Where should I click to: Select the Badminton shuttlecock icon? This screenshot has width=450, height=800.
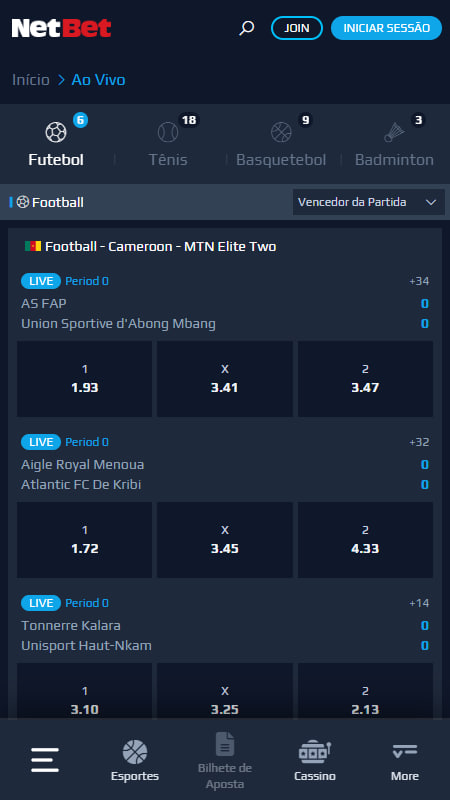394,133
